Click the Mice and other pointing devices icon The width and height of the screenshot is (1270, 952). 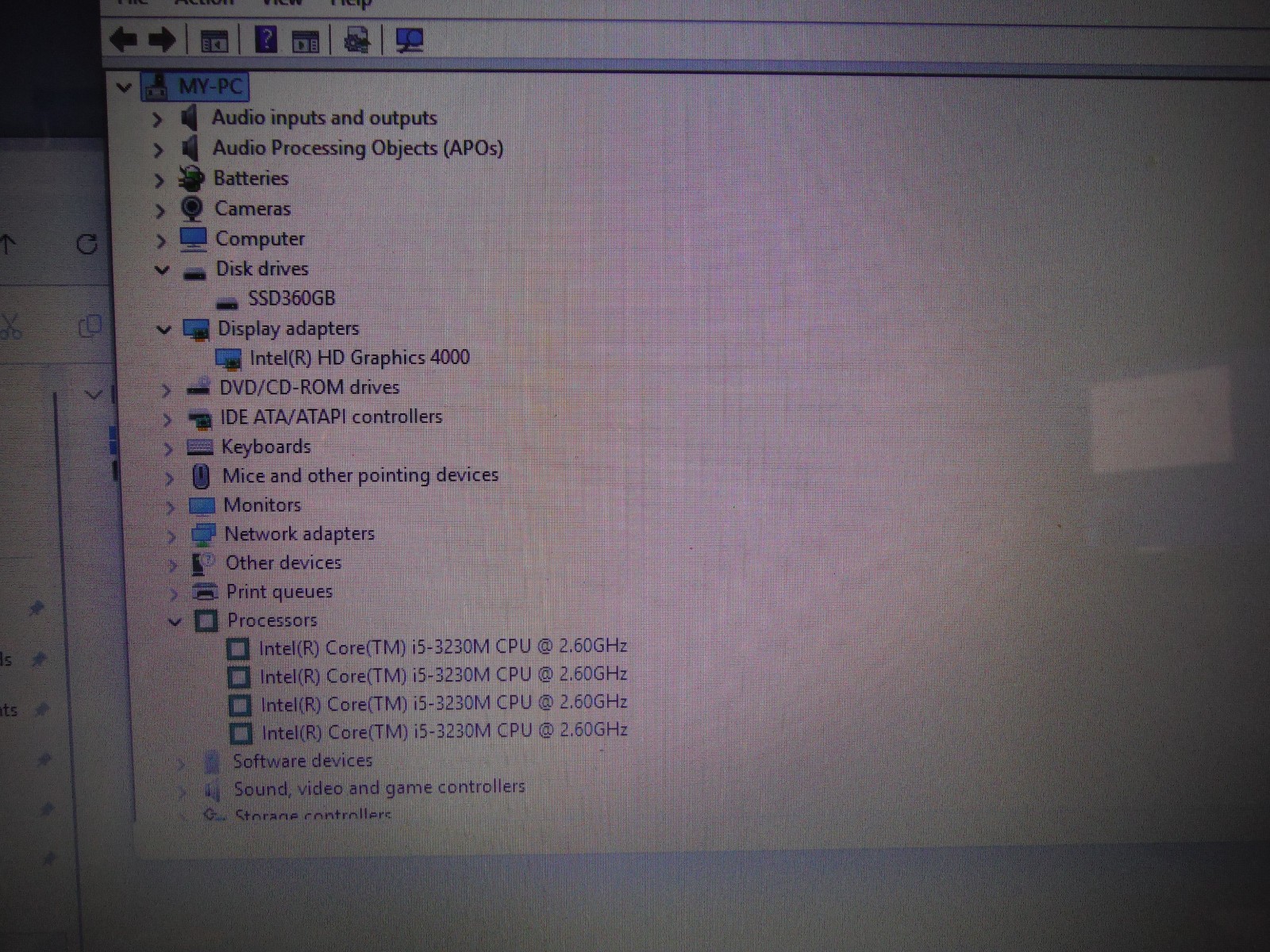[x=201, y=477]
